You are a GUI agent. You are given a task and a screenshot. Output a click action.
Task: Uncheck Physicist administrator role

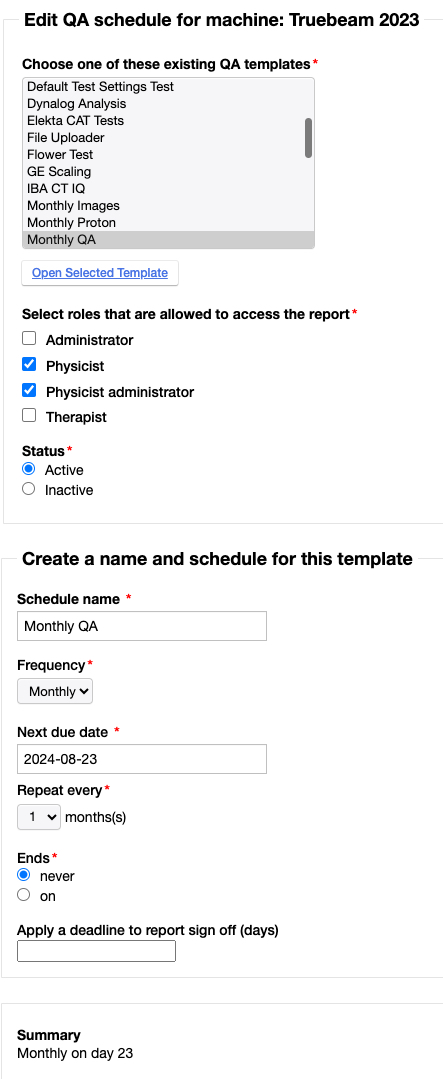[x=29, y=390]
